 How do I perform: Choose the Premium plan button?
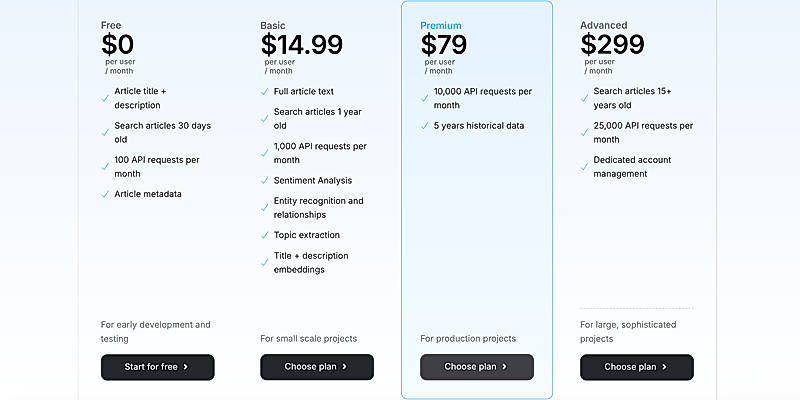(477, 367)
